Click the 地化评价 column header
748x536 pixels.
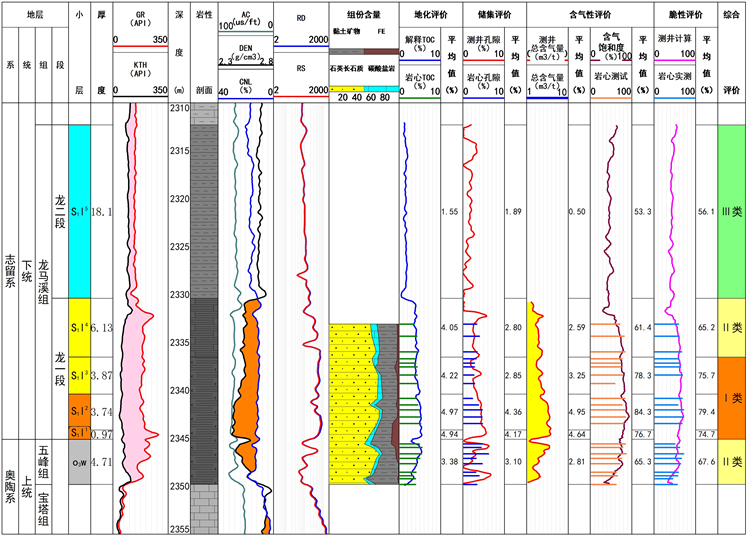point(420,16)
